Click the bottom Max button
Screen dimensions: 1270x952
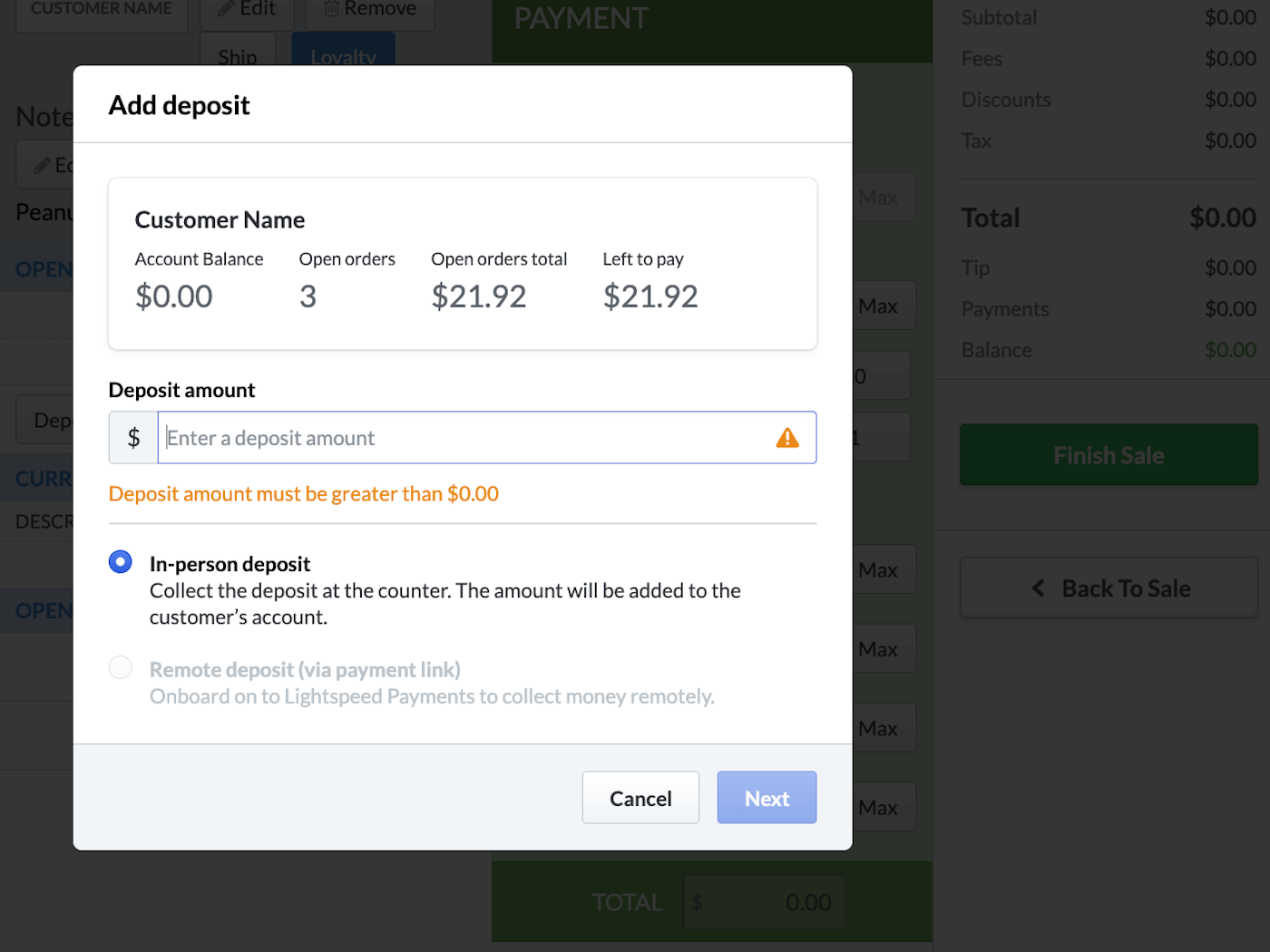point(879,806)
